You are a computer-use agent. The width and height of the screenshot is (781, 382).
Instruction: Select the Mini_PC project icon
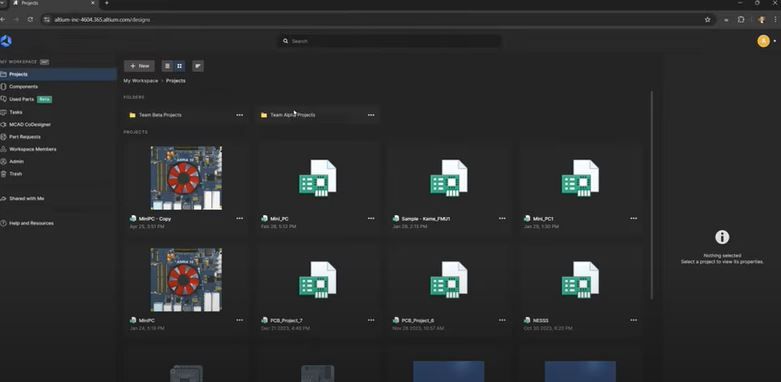tap(317, 178)
